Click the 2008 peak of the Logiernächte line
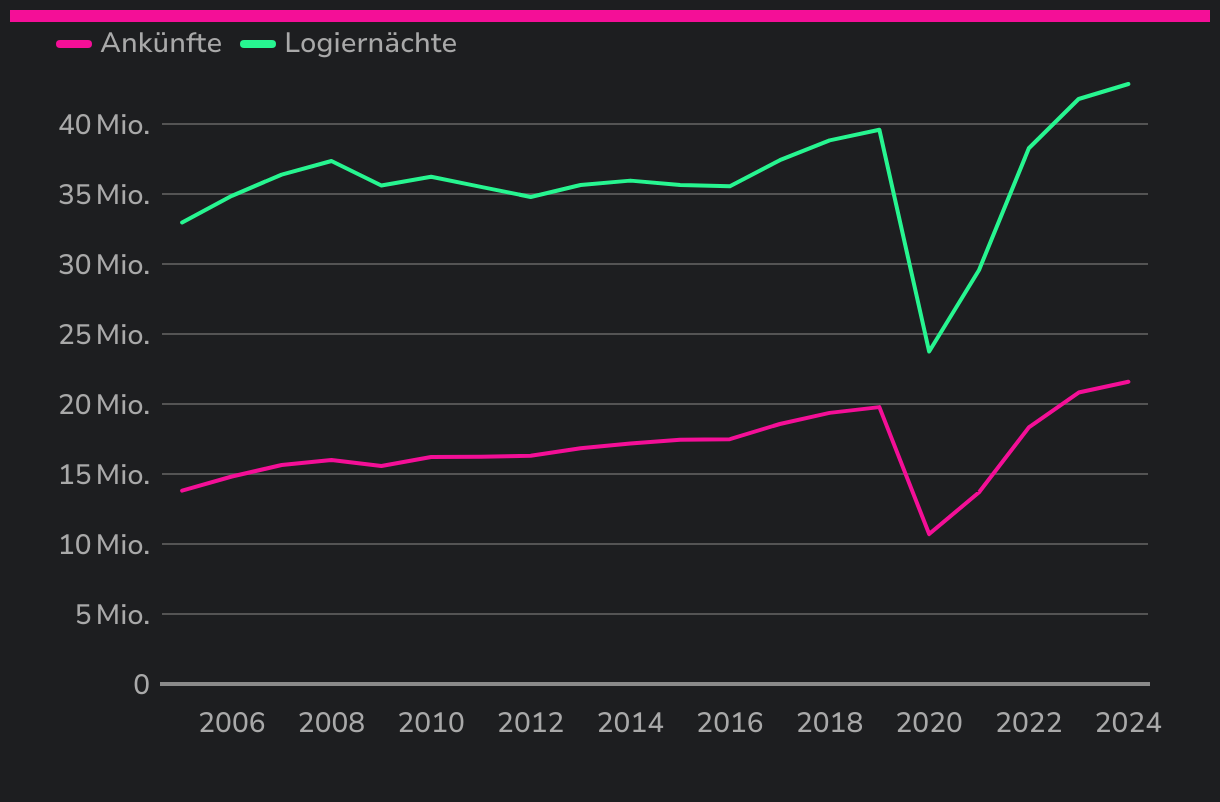 click(331, 161)
